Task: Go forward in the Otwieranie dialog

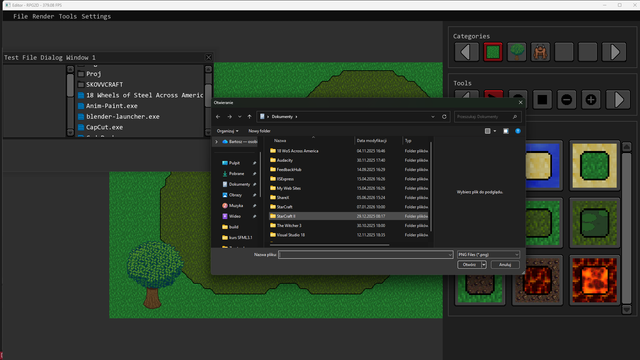Action: [229, 117]
